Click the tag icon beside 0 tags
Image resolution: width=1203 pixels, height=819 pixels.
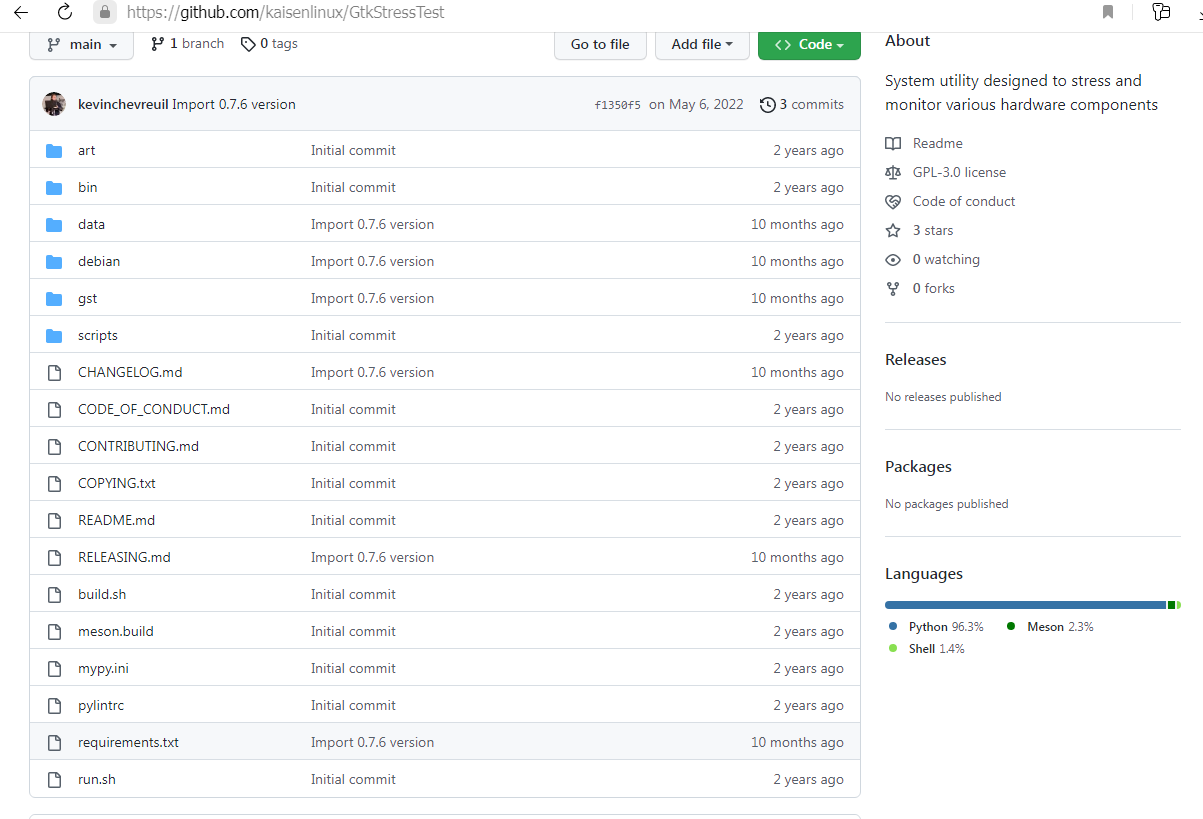(x=248, y=44)
